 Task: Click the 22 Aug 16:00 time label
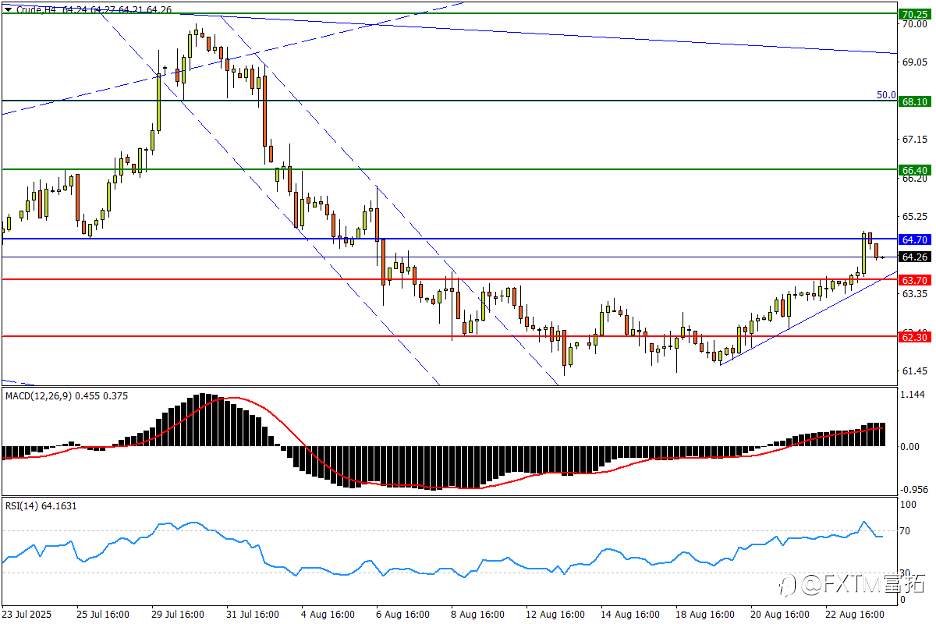(x=854, y=614)
